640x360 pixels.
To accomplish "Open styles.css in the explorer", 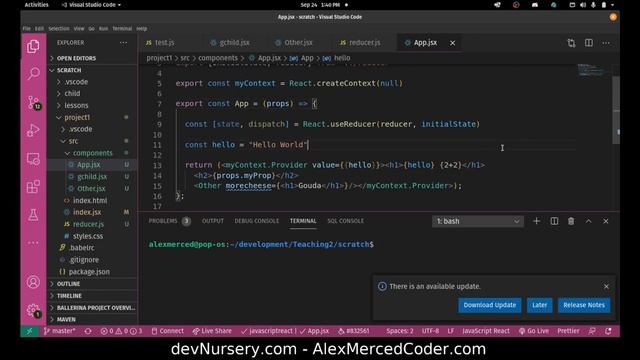I will click(88, 236).
